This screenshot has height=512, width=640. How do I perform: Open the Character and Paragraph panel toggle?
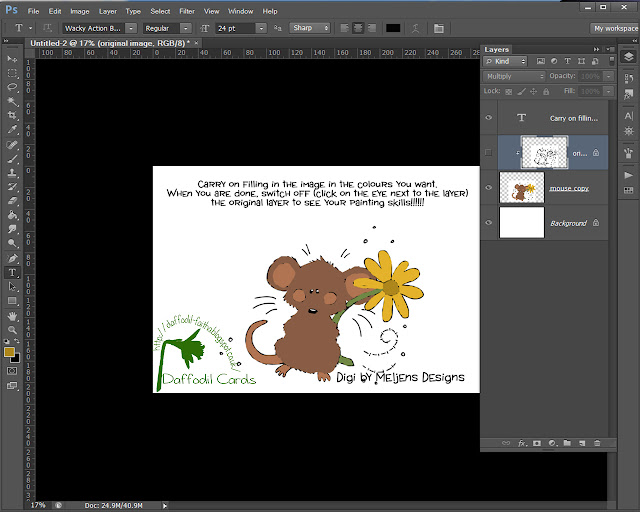(x=439, y=28)
